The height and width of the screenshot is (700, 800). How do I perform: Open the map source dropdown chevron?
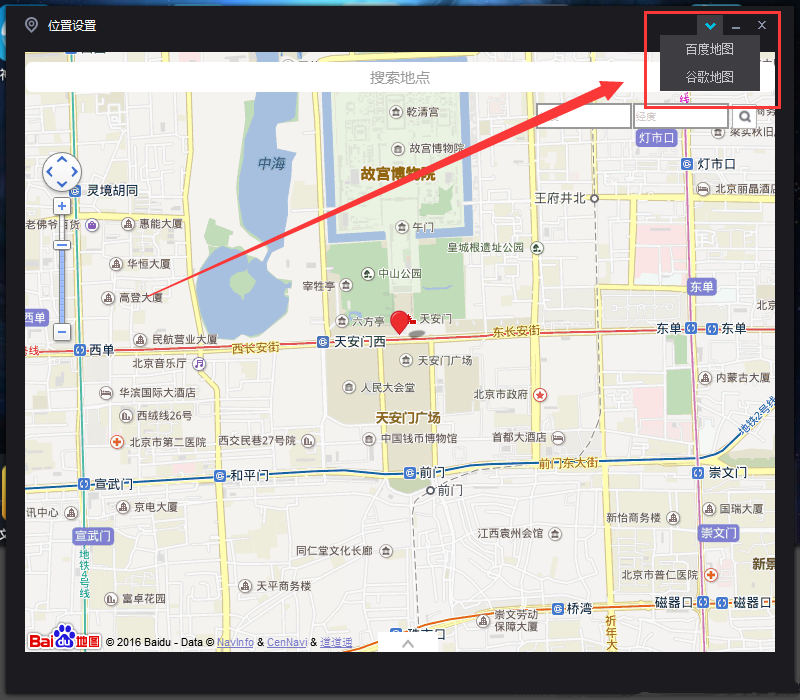tap(710, 26)
